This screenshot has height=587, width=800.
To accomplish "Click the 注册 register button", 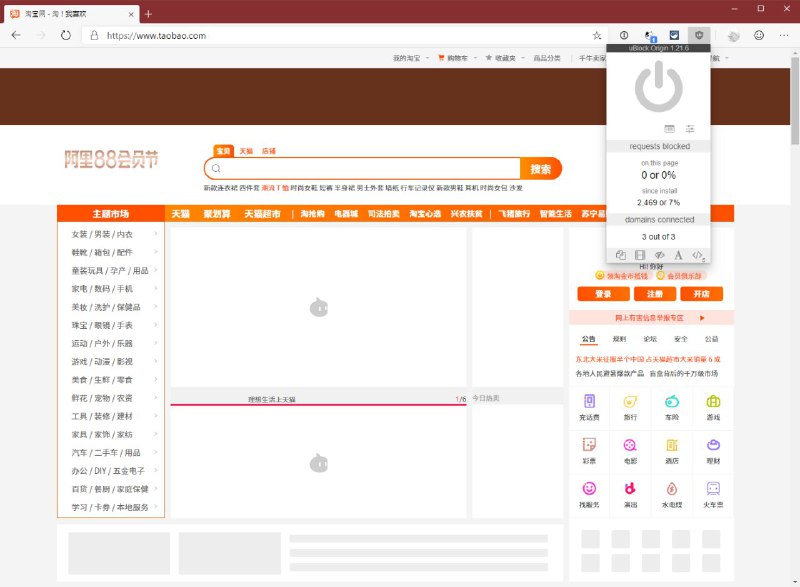I will point(655,294).
